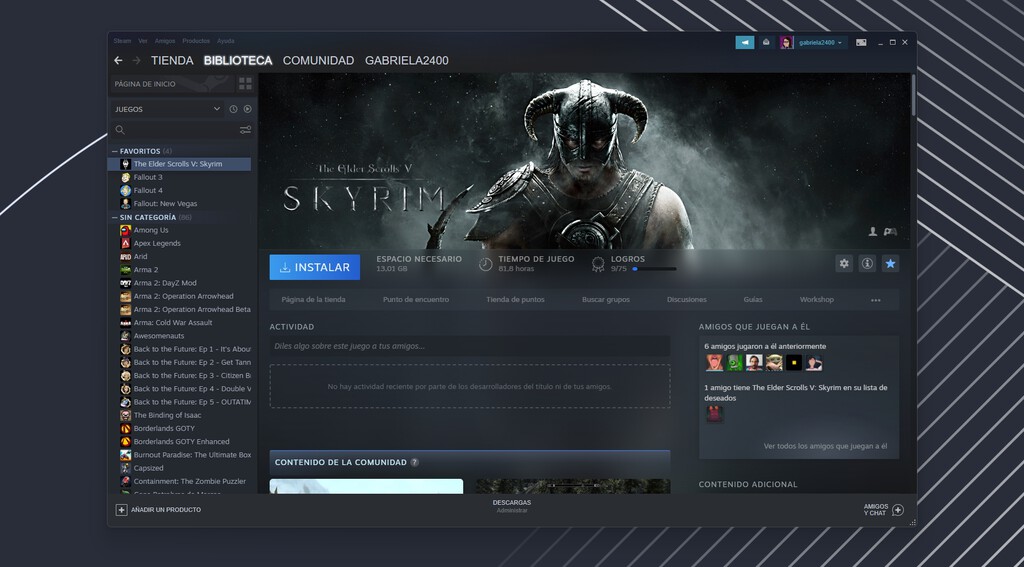This screenshot has width=1024, height=567.
Task: Open gabriela2400 account dropdown
Action: coord(822,42)
